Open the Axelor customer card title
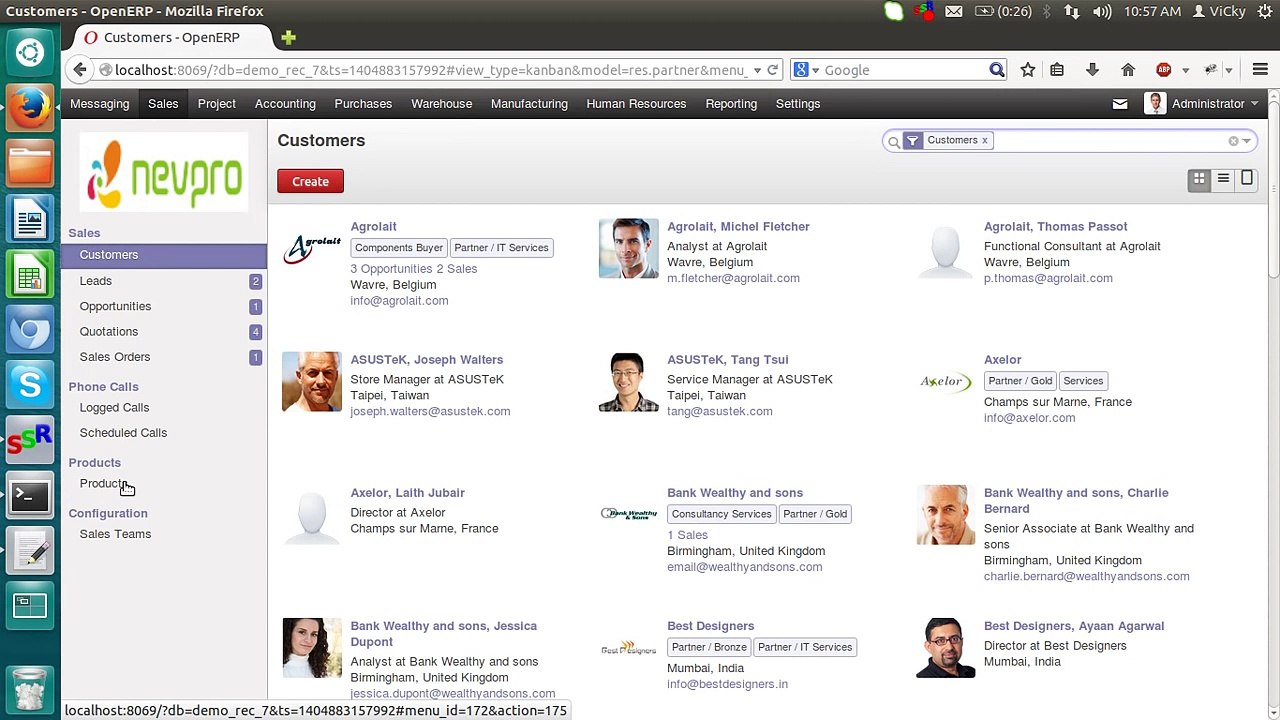 (x=1002, y=359)
